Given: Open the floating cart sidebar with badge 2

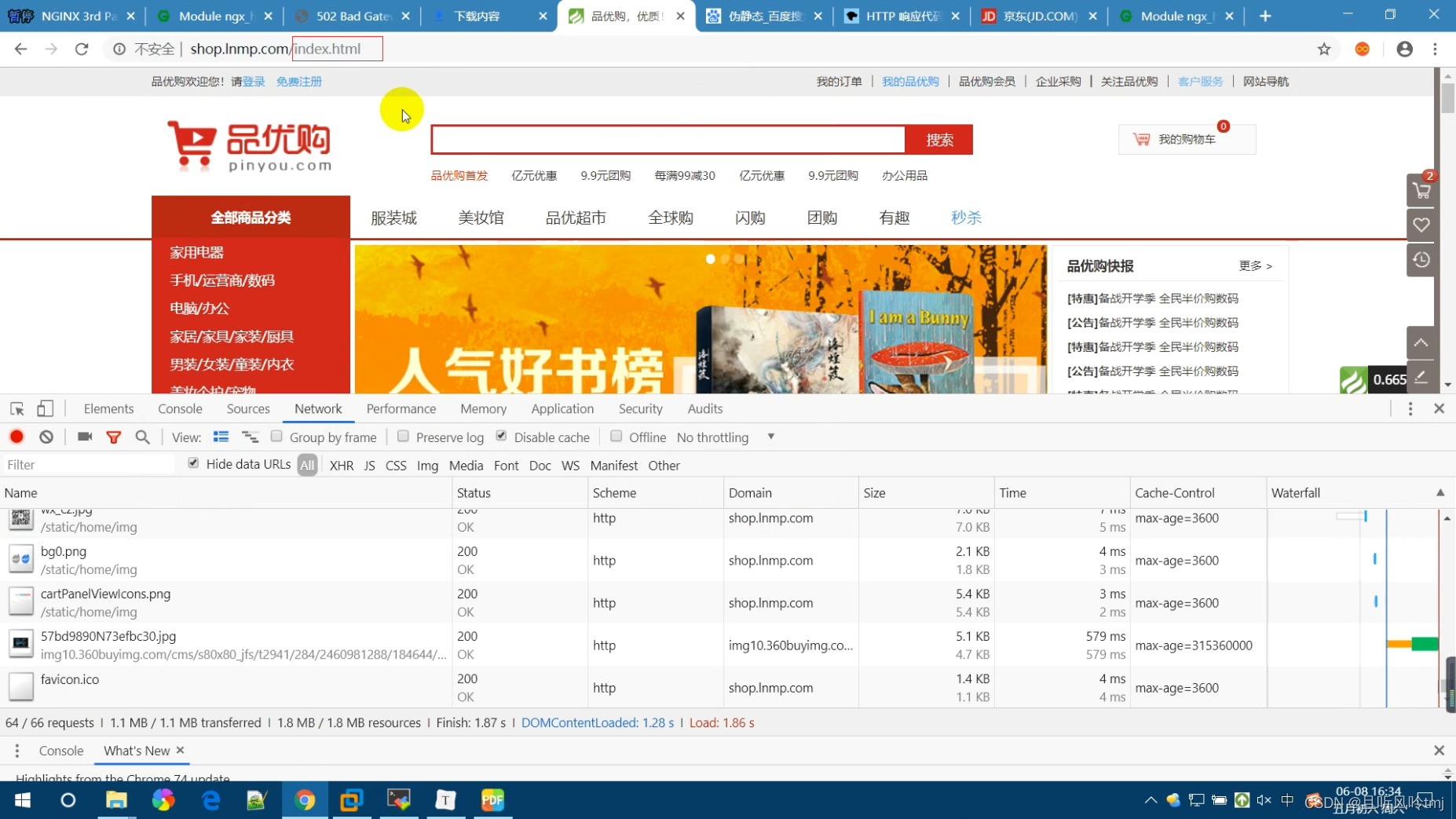Looking at the screenshot, I should pos(1421,190).
